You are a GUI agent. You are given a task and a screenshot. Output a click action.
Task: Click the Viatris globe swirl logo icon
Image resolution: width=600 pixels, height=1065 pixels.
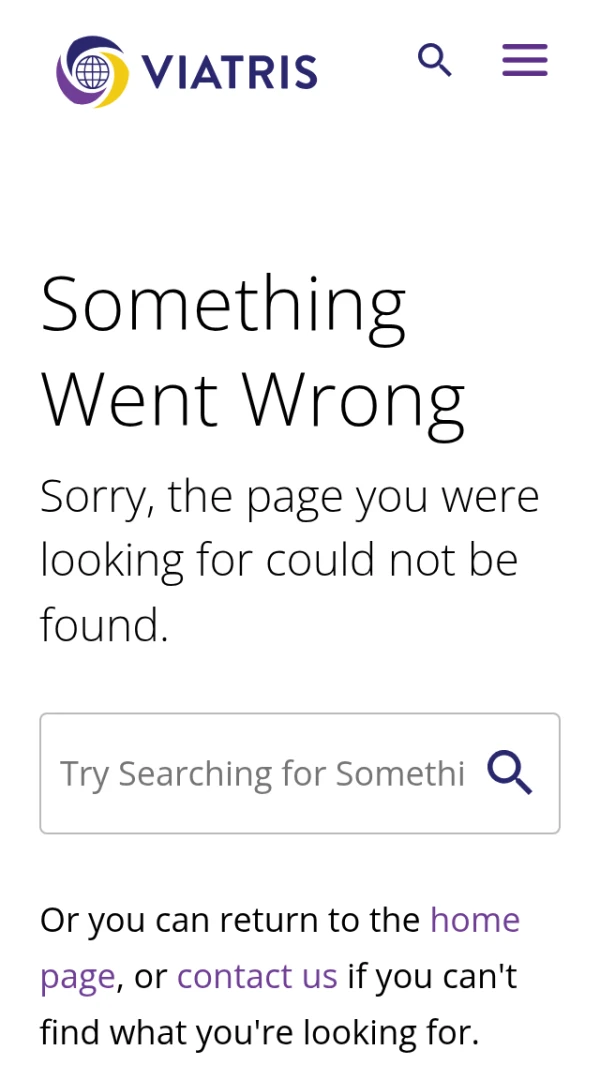tap(92, 71)
